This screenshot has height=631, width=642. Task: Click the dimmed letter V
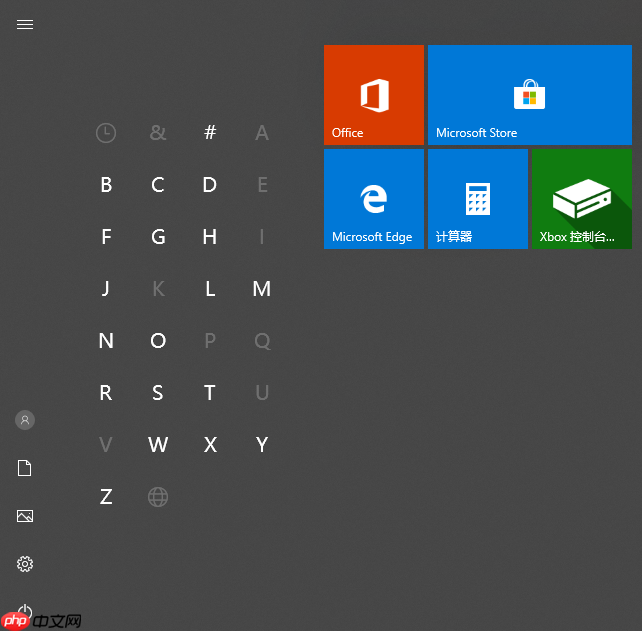pyautogui.click(x=106, y=445)
